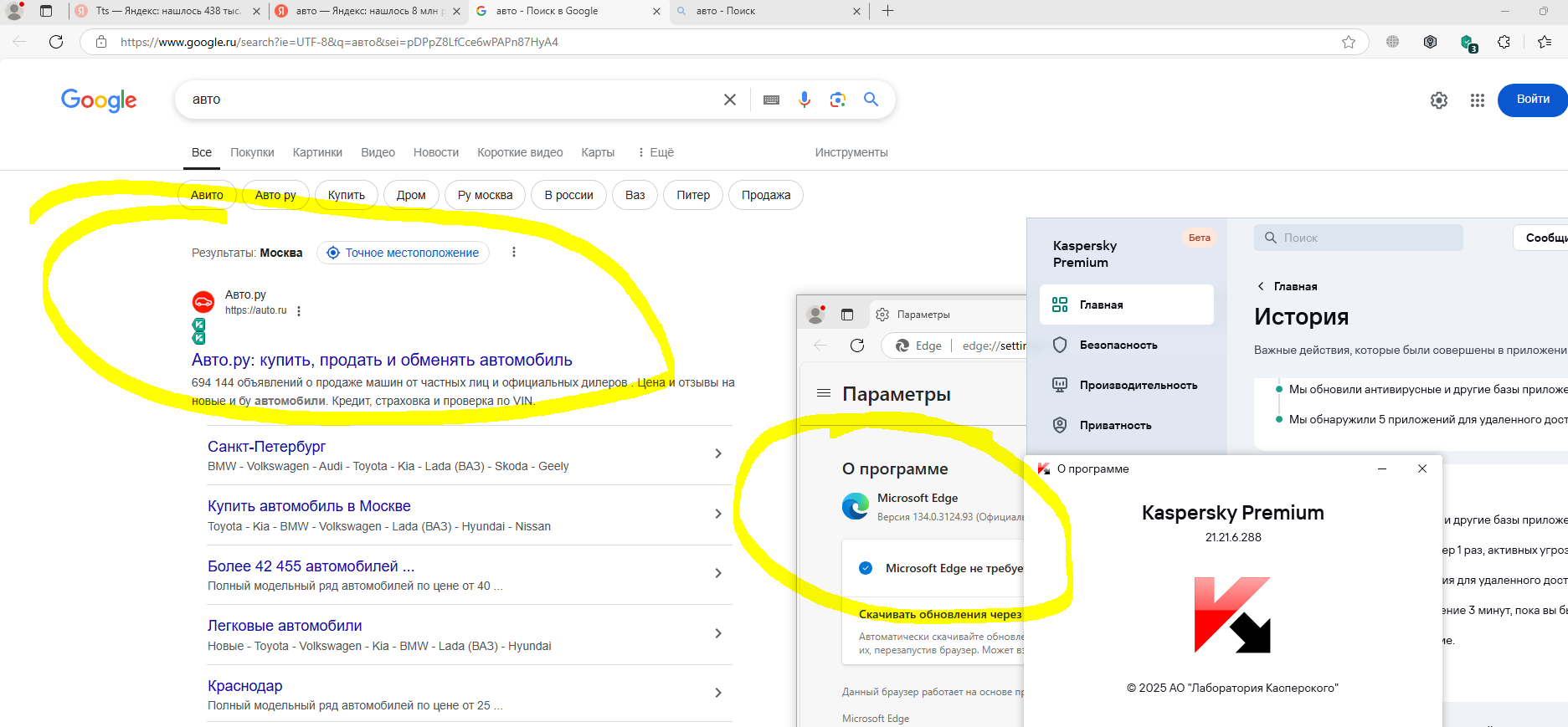
Task: Click the Kaspersky extension icon with badge
Action: point(1468,44)
